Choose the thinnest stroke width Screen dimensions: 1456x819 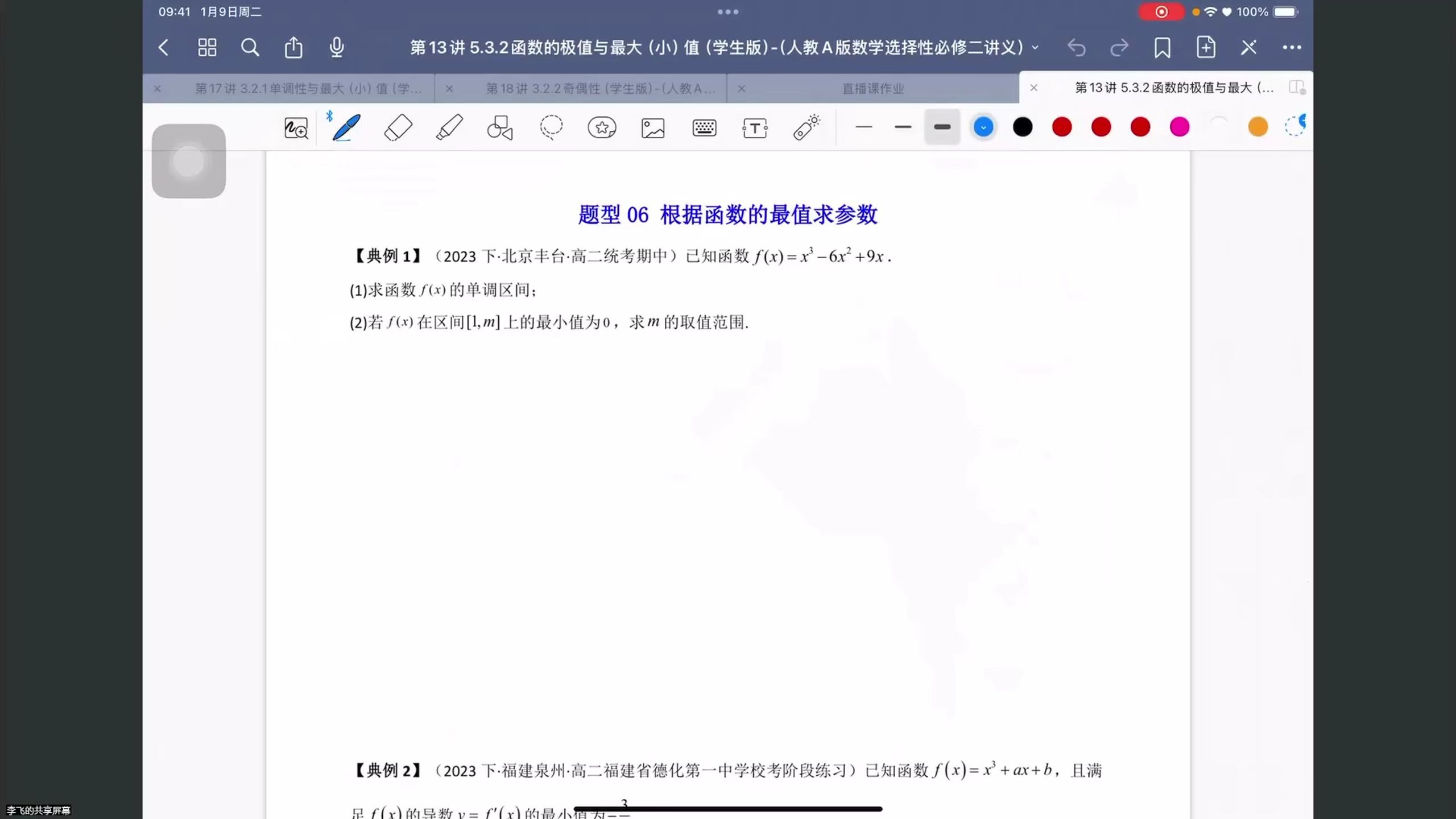tap(863, 127)
